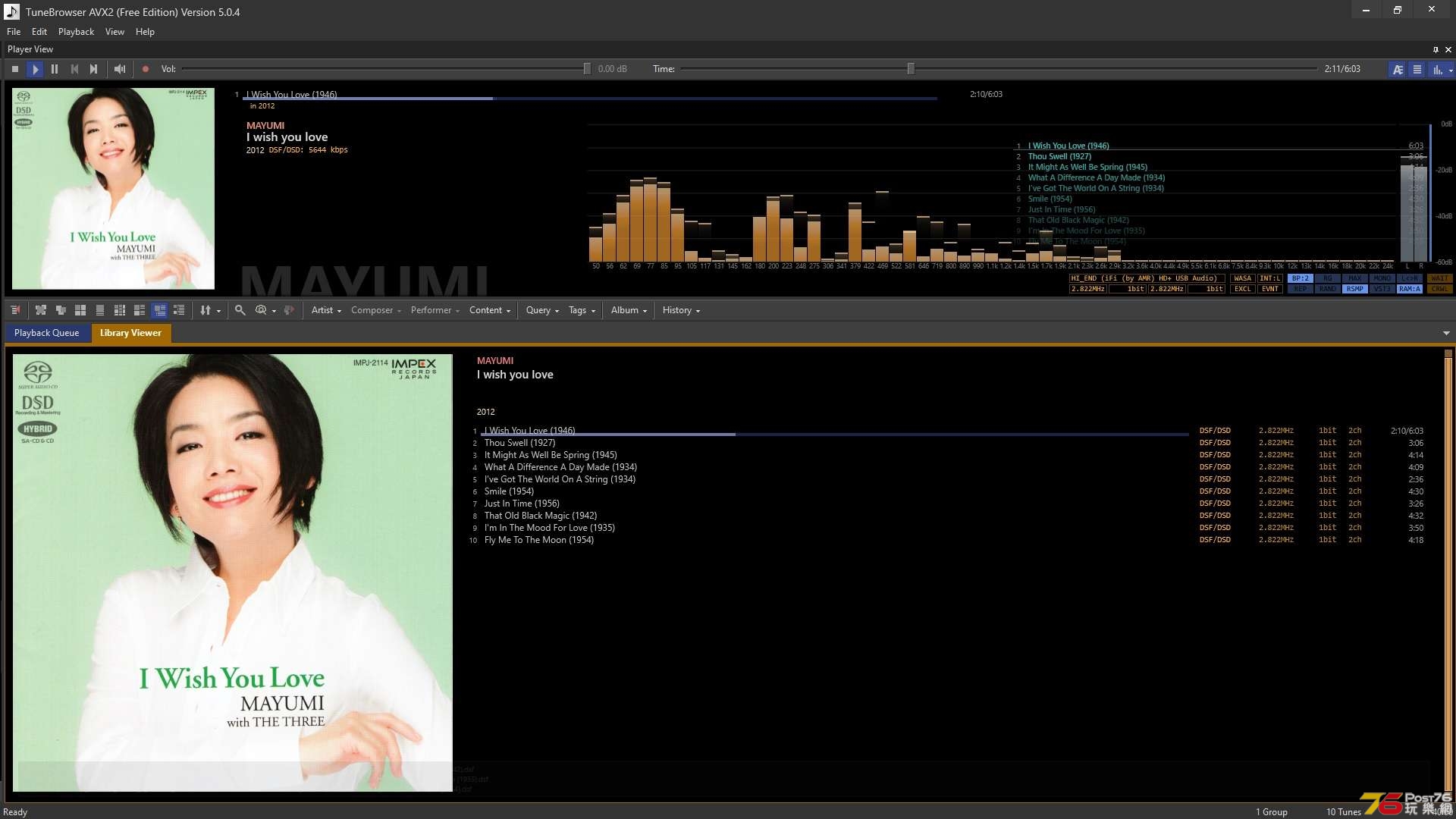Toggle the RSMP resample indicator
This screenshot has height=819, width=1456.
[x=1355, y=289]
